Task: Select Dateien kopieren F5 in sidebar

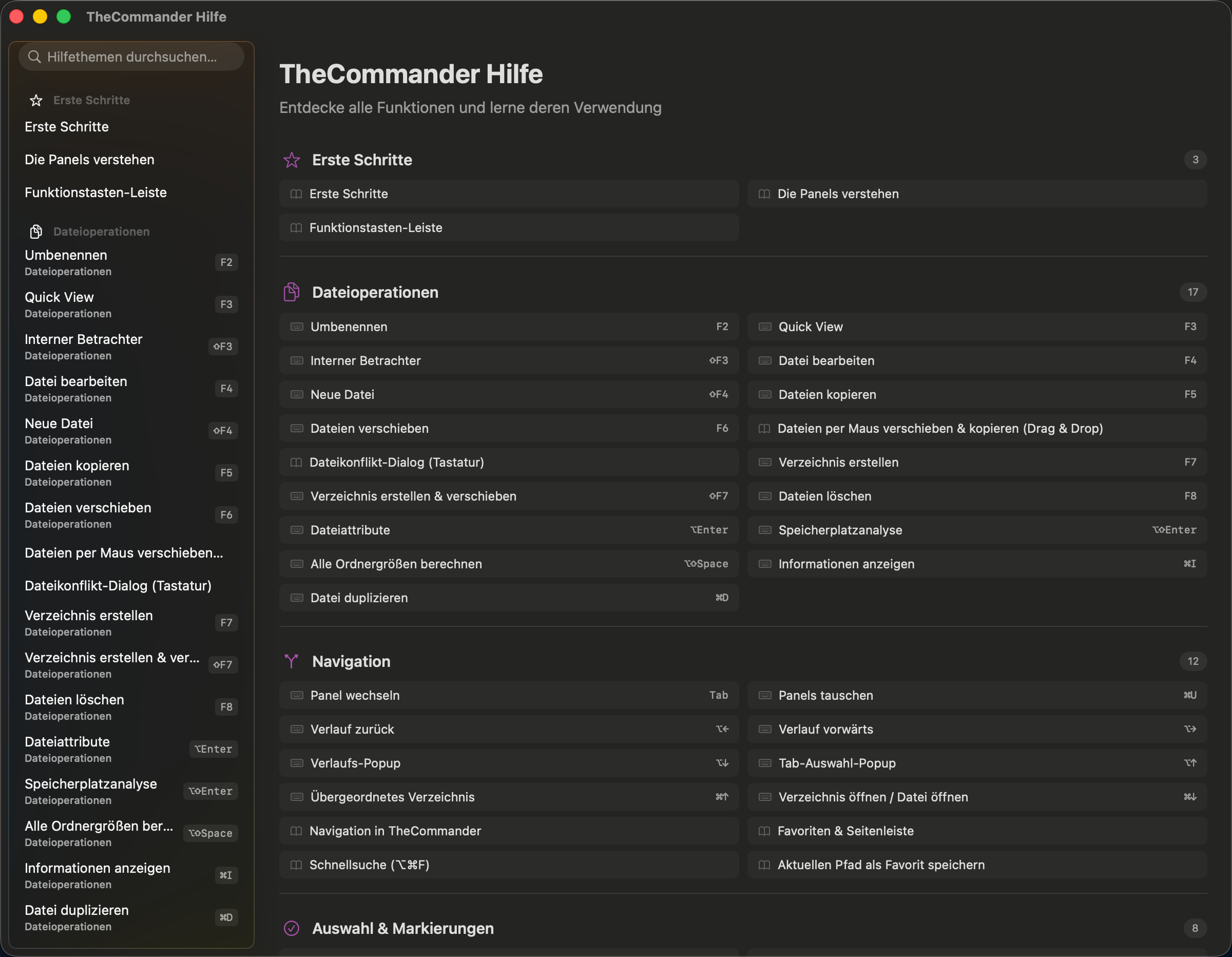Action: click(131, 473)
